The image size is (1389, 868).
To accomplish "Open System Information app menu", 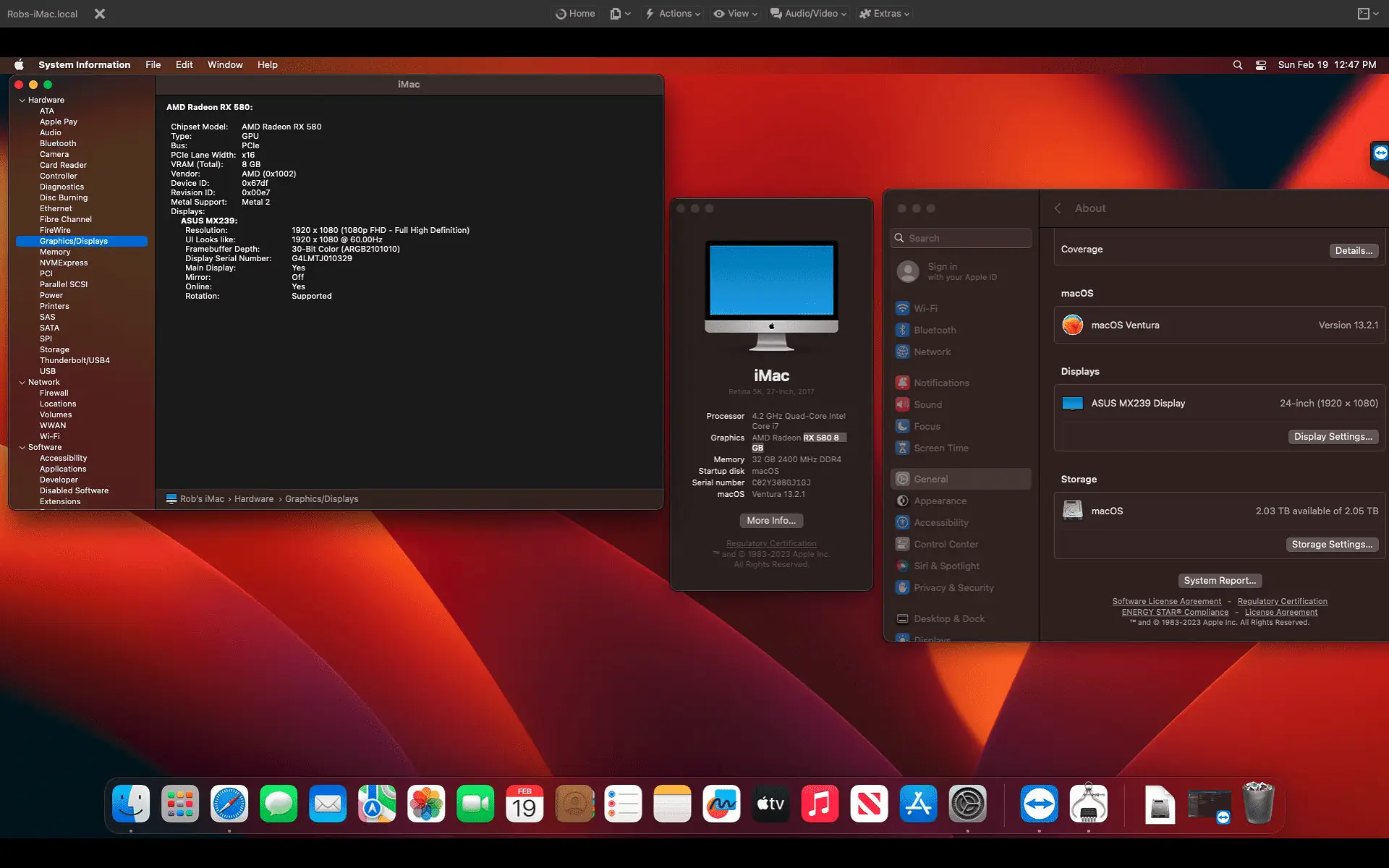I will click(x=85, y=65).
